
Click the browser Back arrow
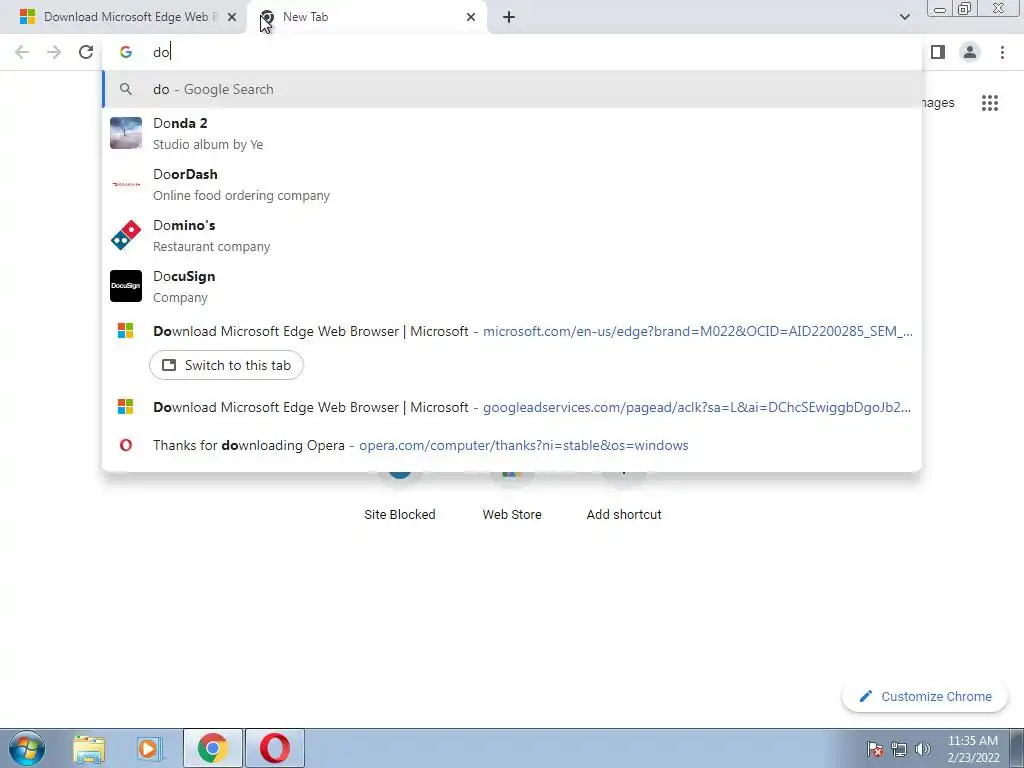click(22, 52)
